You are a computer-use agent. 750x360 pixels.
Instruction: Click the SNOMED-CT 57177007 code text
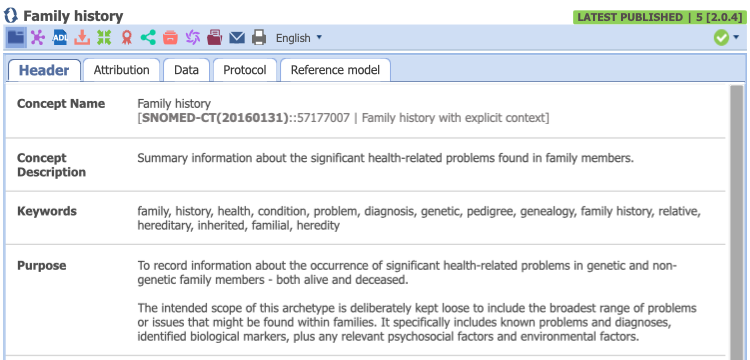pos(343,118)
